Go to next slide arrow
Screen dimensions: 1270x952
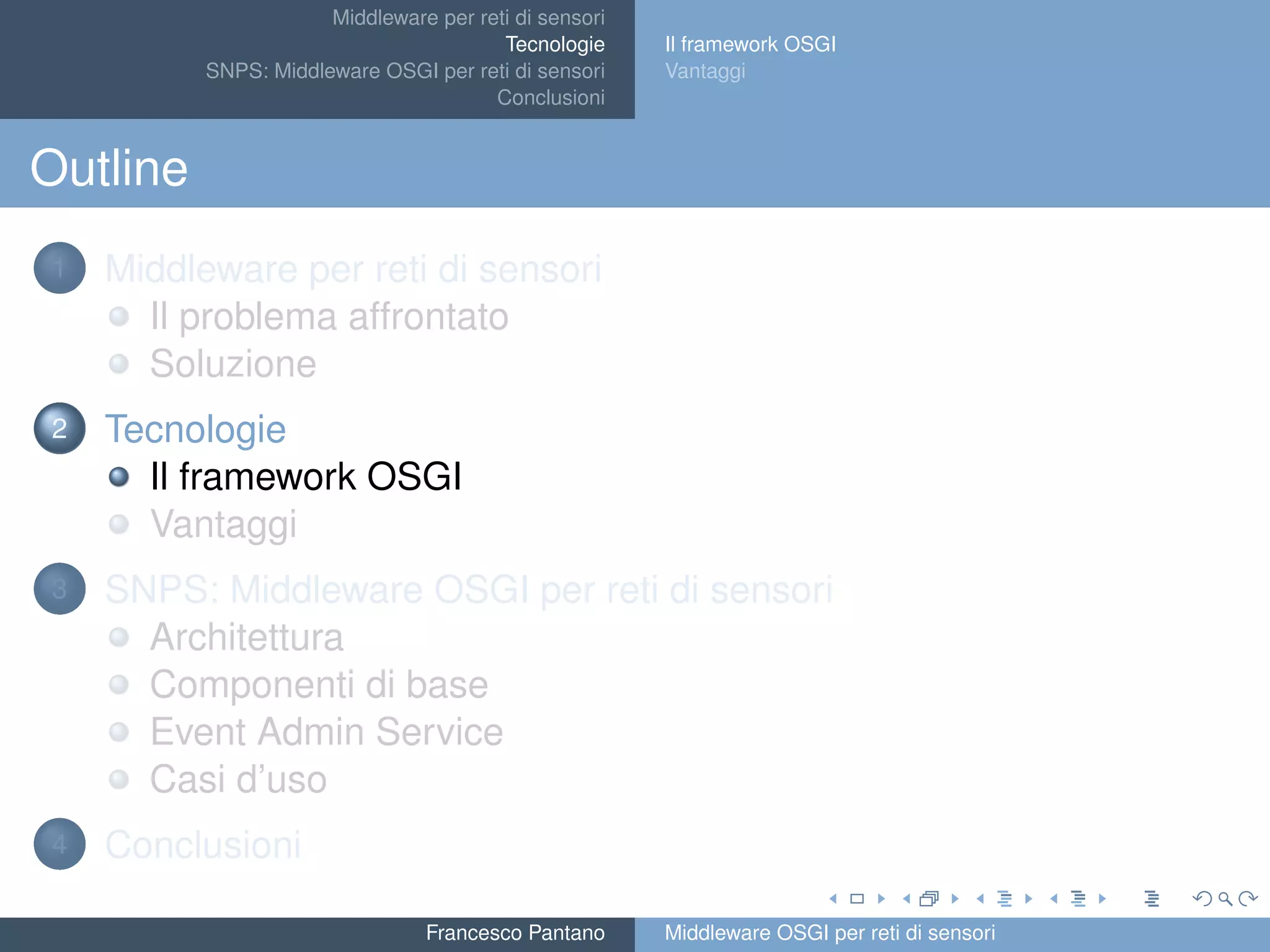881,899
